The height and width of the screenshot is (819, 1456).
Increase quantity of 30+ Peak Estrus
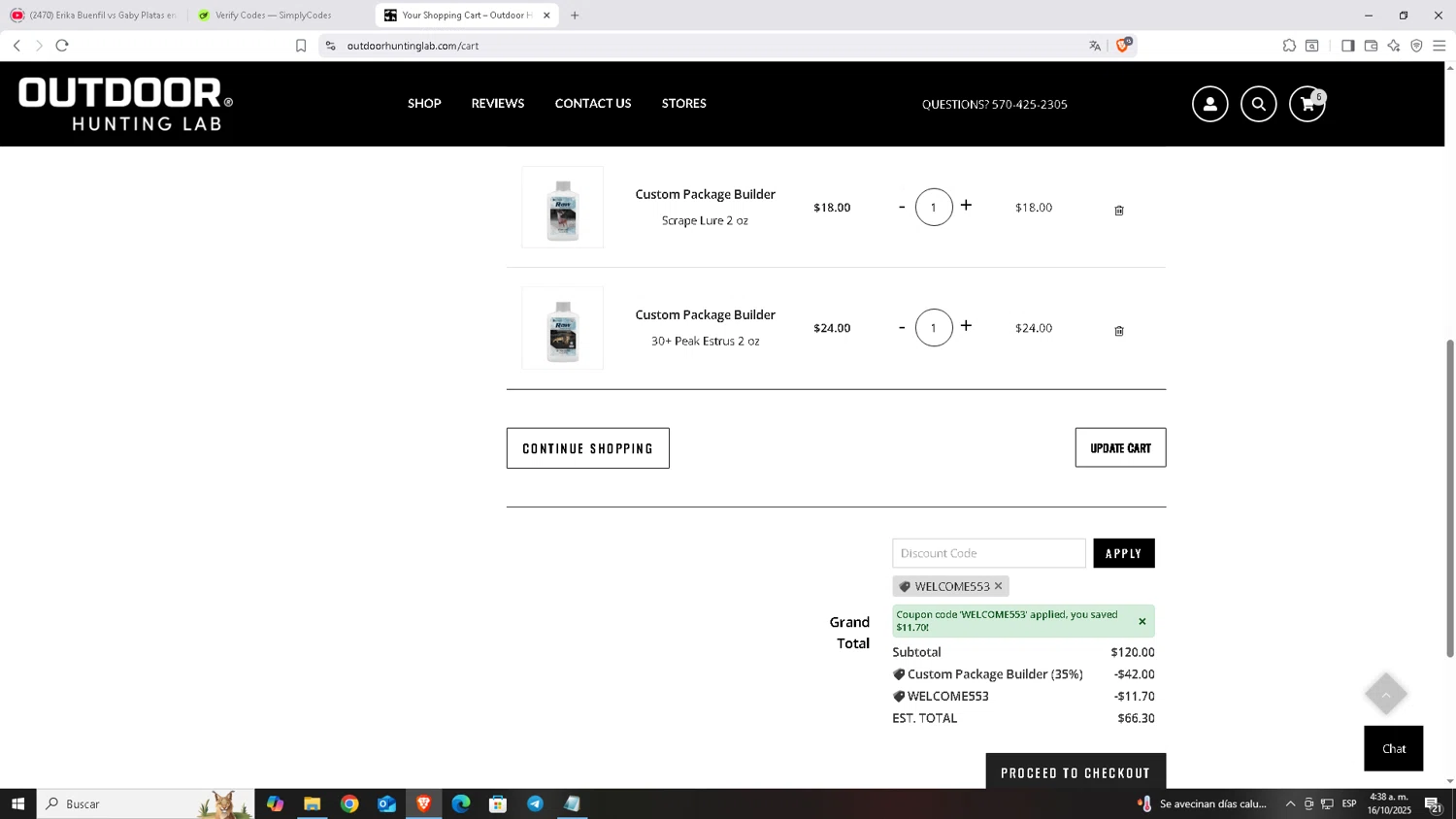click(966, 326)
